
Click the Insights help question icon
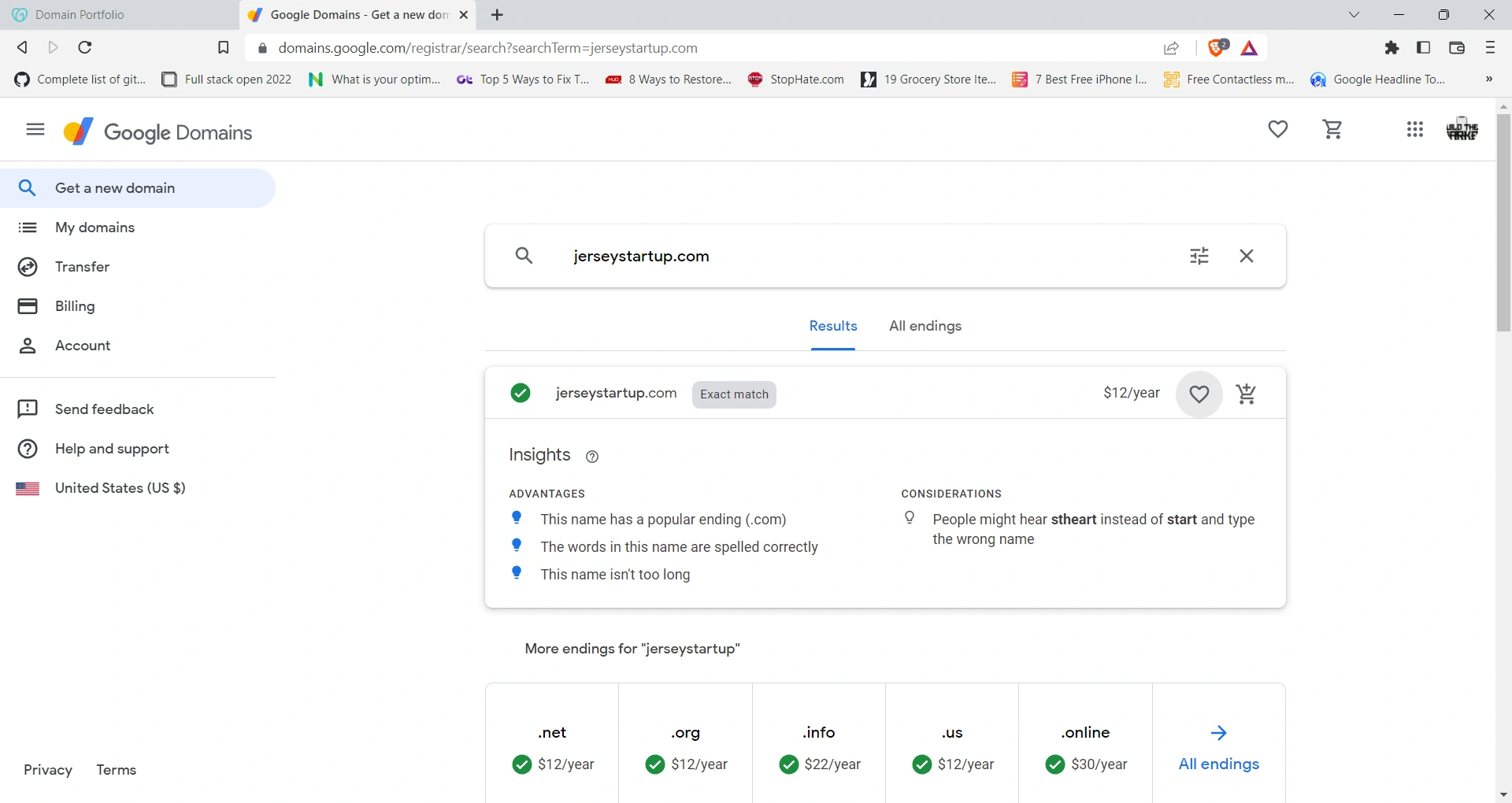592,457
